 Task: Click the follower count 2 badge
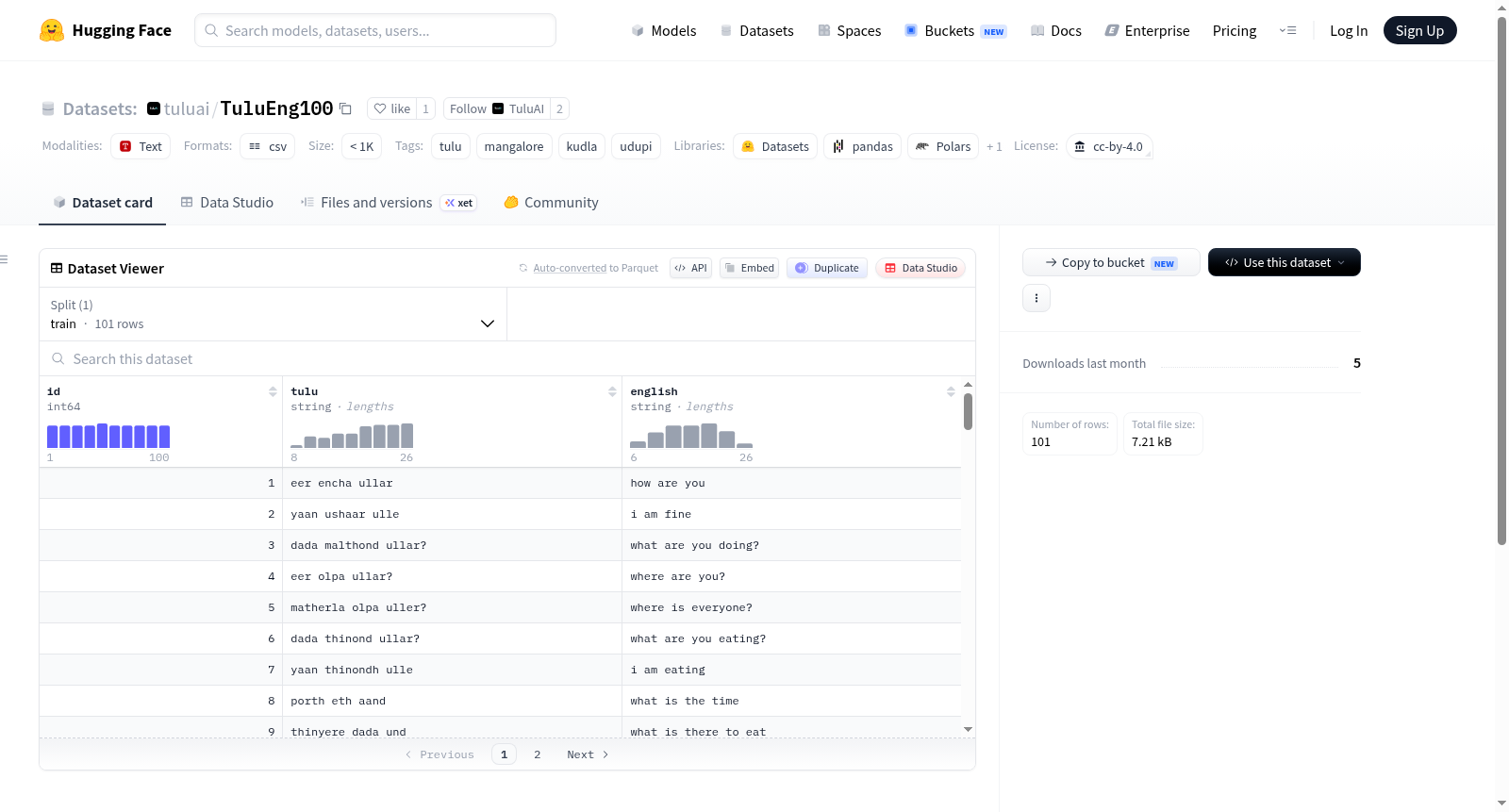point(559,108)
